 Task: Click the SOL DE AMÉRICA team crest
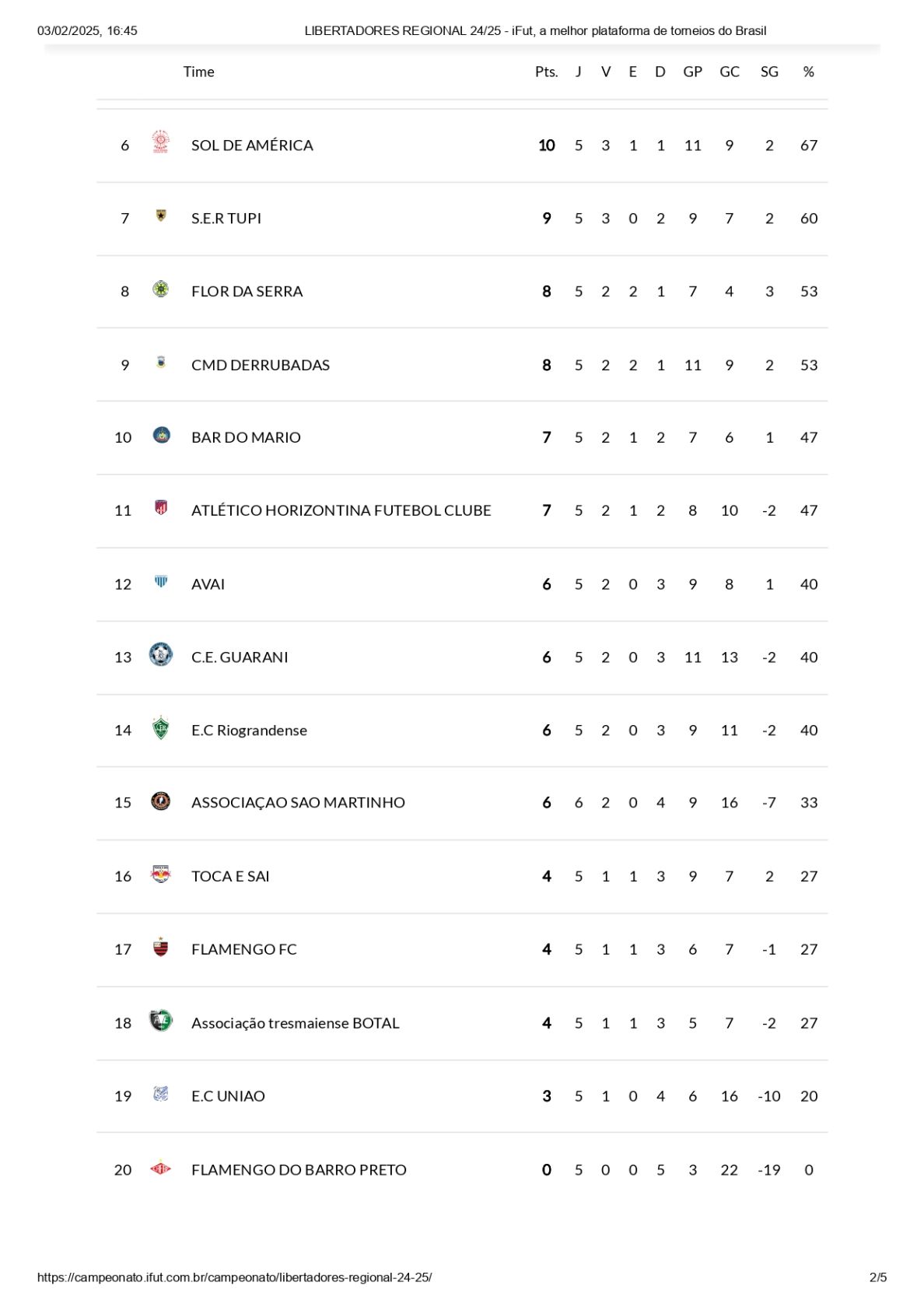(x=161, y=142)
